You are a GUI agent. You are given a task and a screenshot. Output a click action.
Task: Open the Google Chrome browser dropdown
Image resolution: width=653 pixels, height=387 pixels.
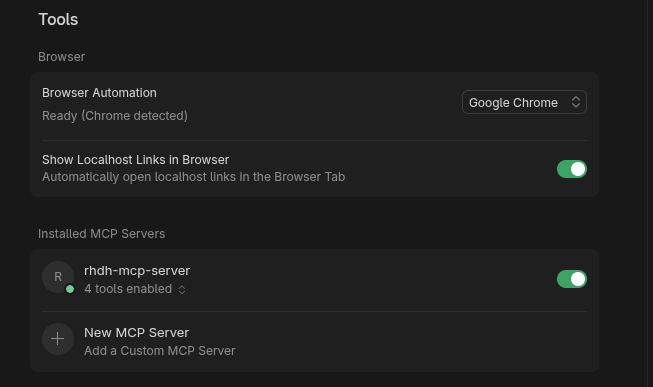coord(524,102)
